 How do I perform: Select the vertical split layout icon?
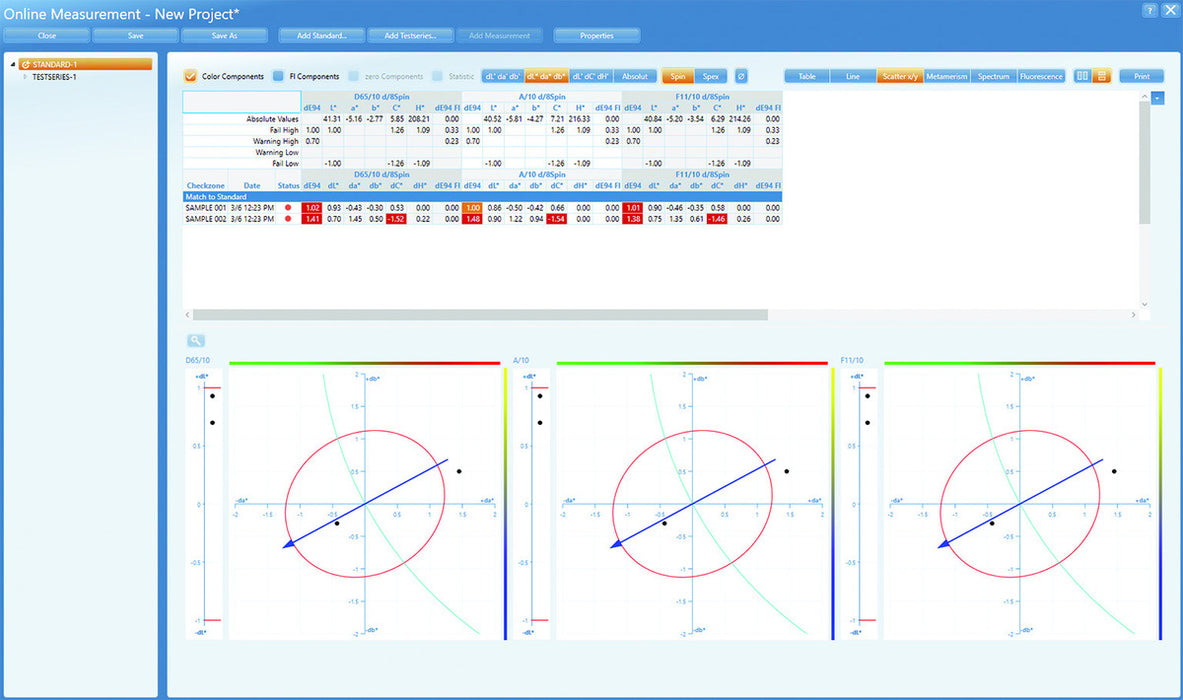pyautogui.click(x=1081, y=76)
